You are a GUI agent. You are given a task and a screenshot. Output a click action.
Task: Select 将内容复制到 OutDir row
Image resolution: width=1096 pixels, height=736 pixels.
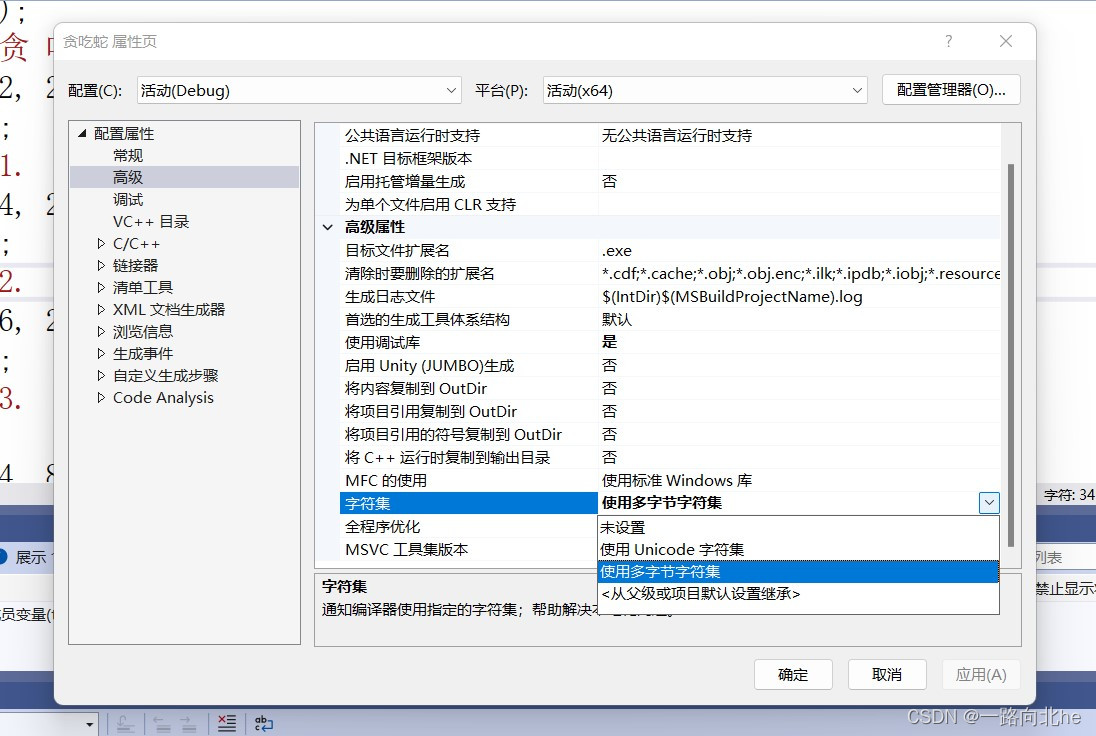pyautogui.click(x=670, y=389)
